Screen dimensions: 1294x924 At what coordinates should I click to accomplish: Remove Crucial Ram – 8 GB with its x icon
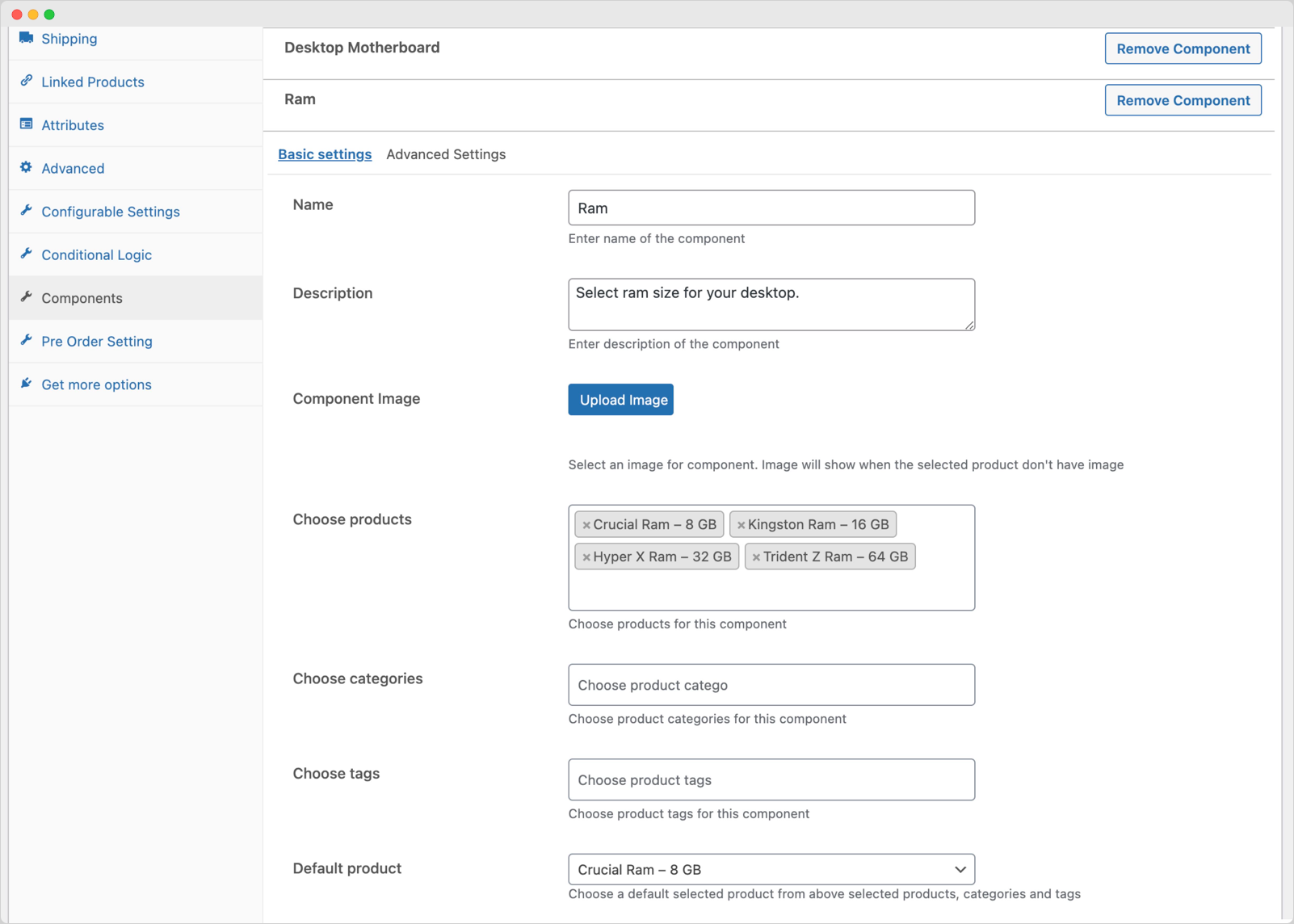click(x=586, y=524)
